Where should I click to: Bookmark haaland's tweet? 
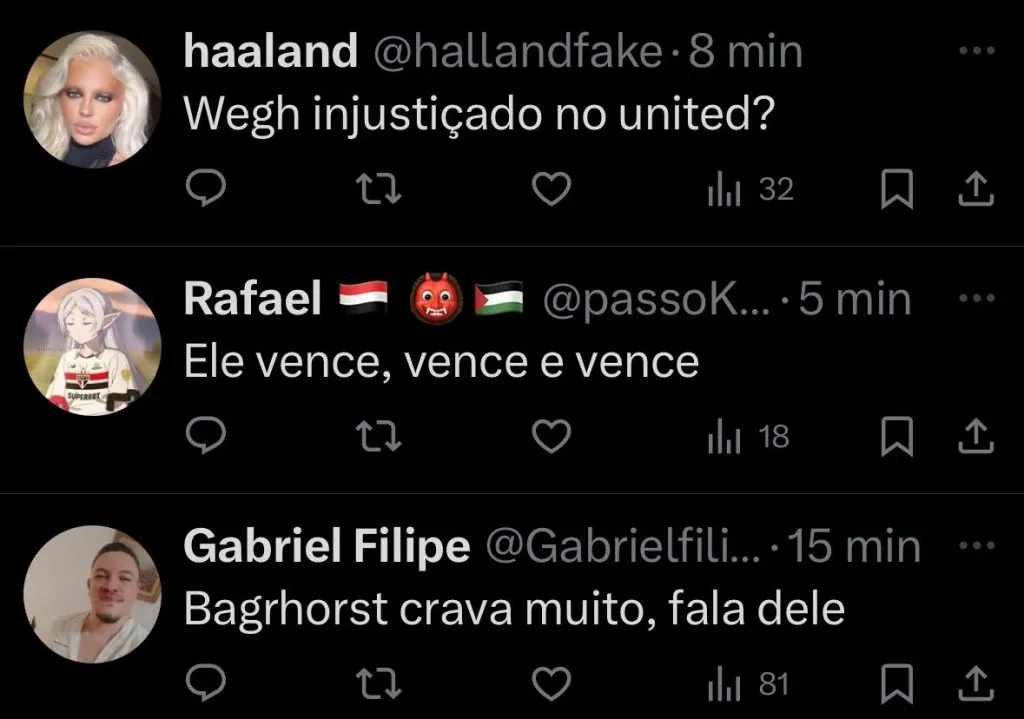point(897,190)
